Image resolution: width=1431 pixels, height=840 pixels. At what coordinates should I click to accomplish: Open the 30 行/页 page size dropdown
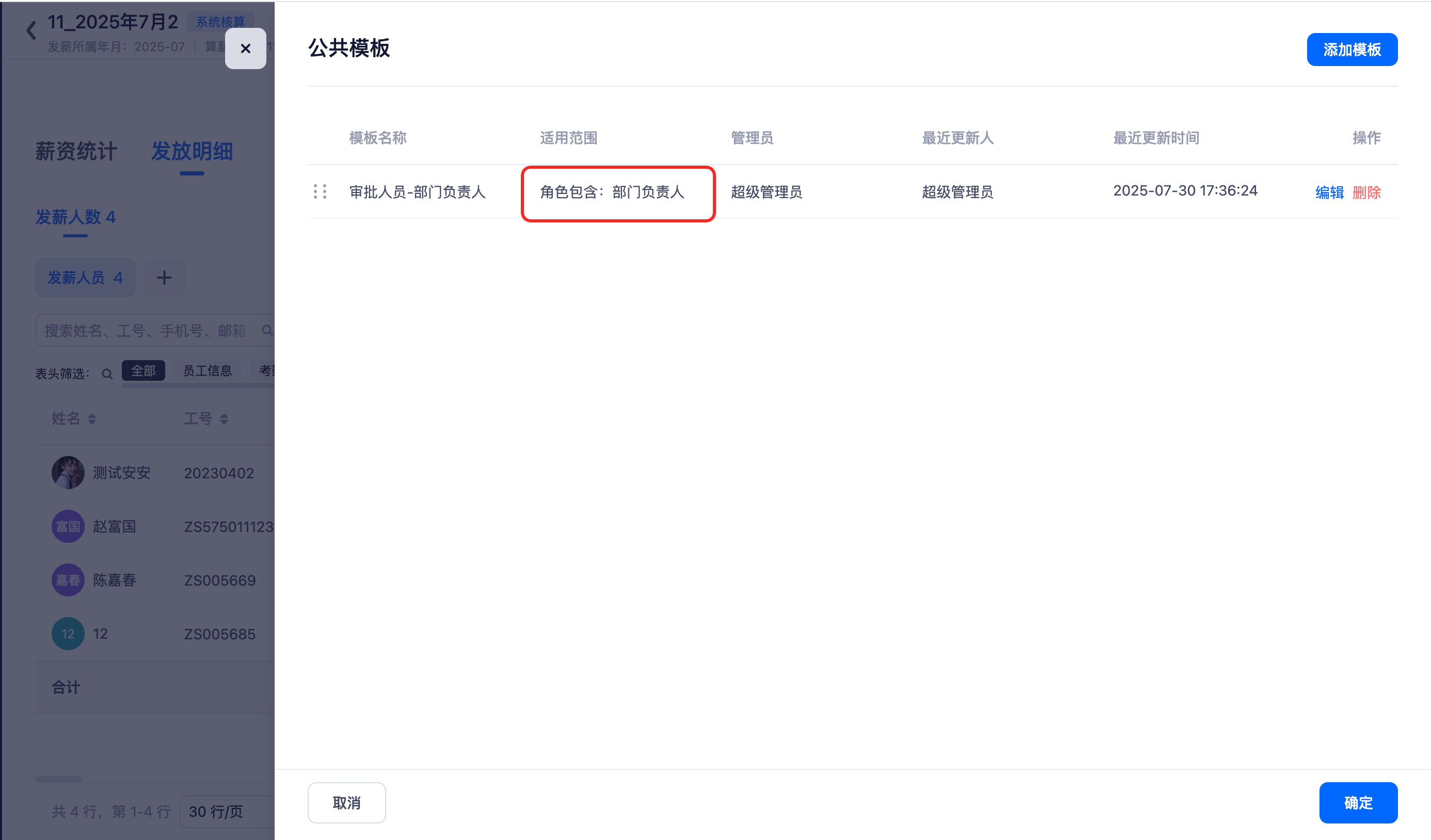point(227,812)
